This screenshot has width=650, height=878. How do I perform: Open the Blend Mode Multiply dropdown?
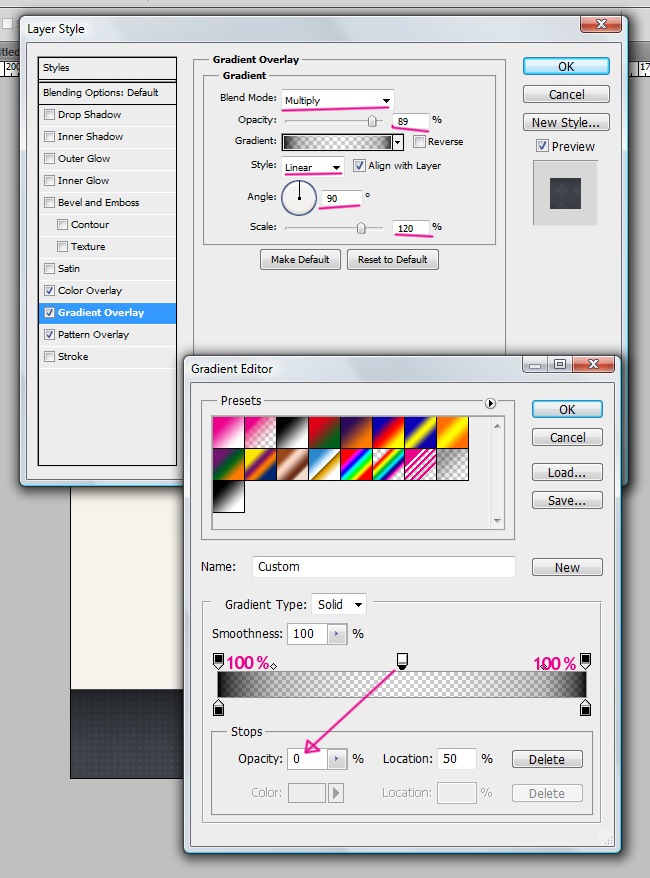[337, 100]
